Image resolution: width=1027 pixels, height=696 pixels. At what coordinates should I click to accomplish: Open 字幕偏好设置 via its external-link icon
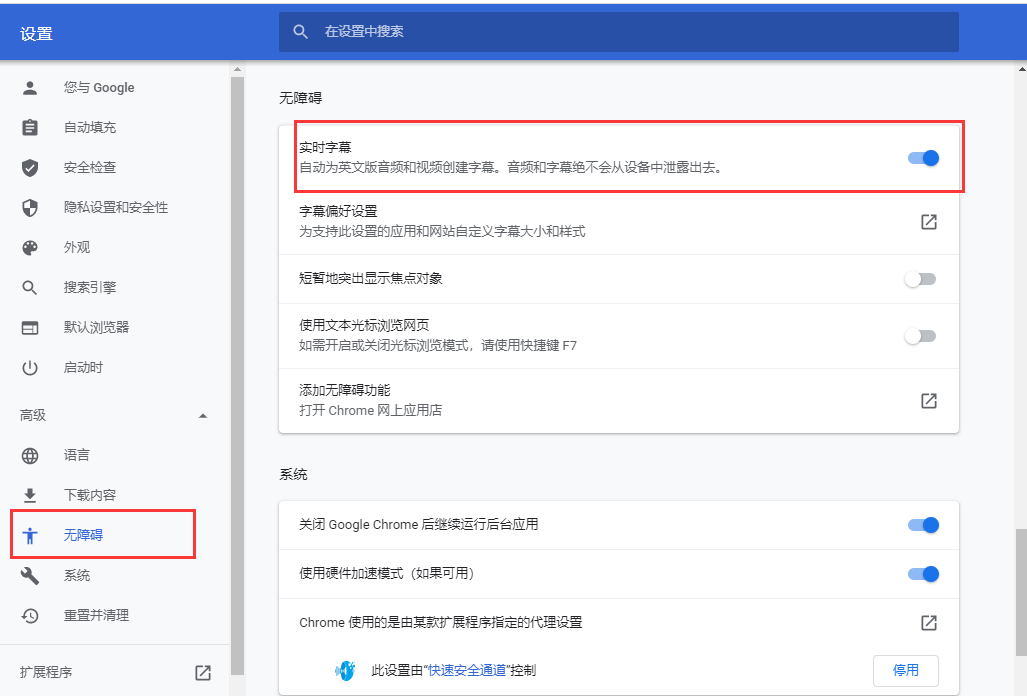(x=929, y=222)
